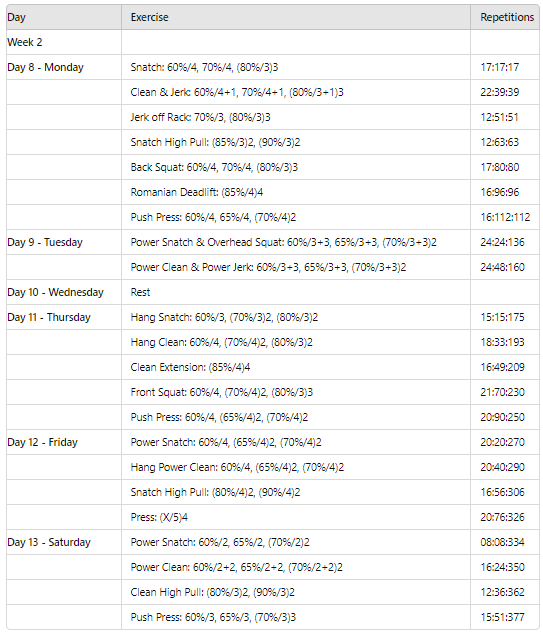Select the Rest exercise cell
This screenshot has height=633, width=543.
[296, 292]
